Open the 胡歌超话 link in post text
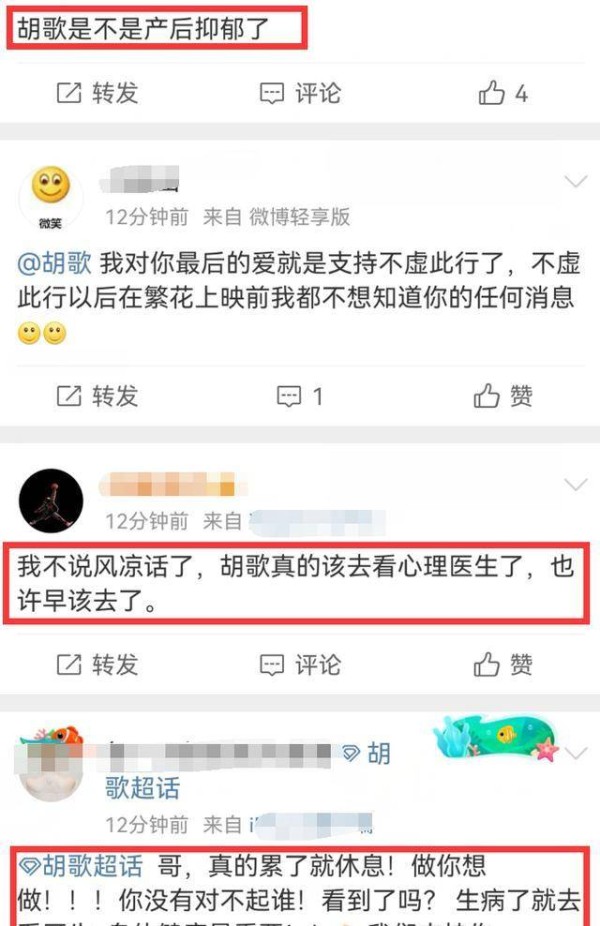The width and height of the screenshot is (600, 926). point(80,866)
